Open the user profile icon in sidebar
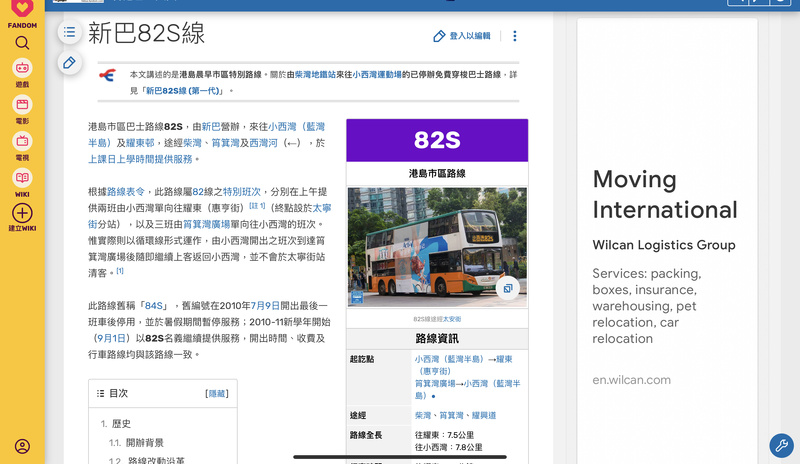Image resolution: width=800 pixels, height=464 pixels. click(x=22, y=447)
